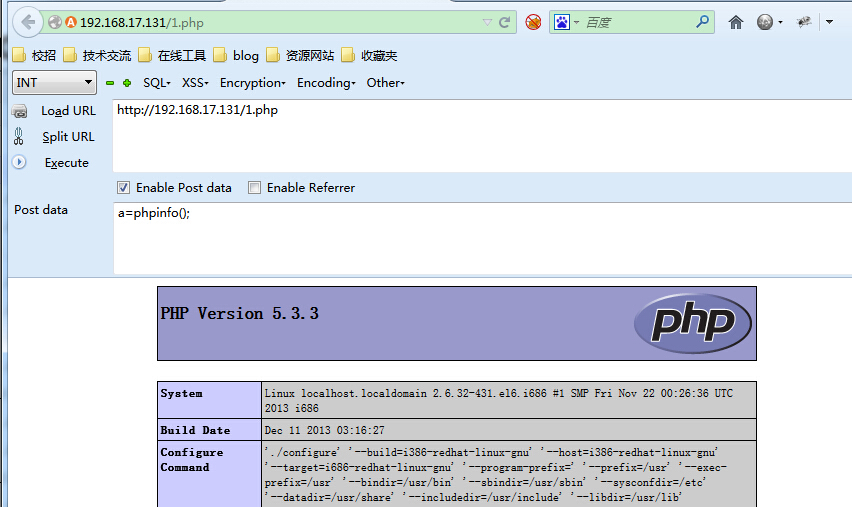Screen dimensions: 852x507
Task: Click the Execute play icon
Action: (x=19, y=162)
